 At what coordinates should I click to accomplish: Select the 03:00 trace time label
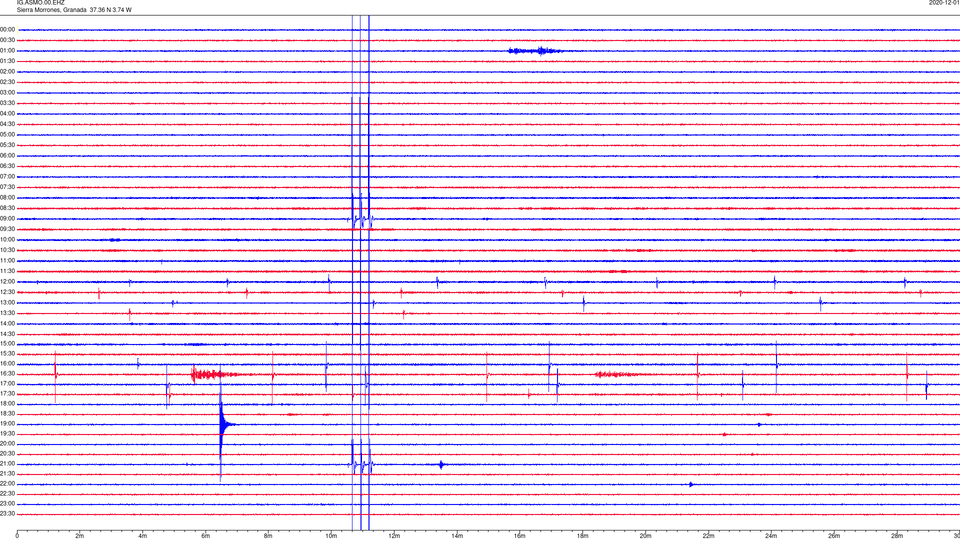(7, 92)
